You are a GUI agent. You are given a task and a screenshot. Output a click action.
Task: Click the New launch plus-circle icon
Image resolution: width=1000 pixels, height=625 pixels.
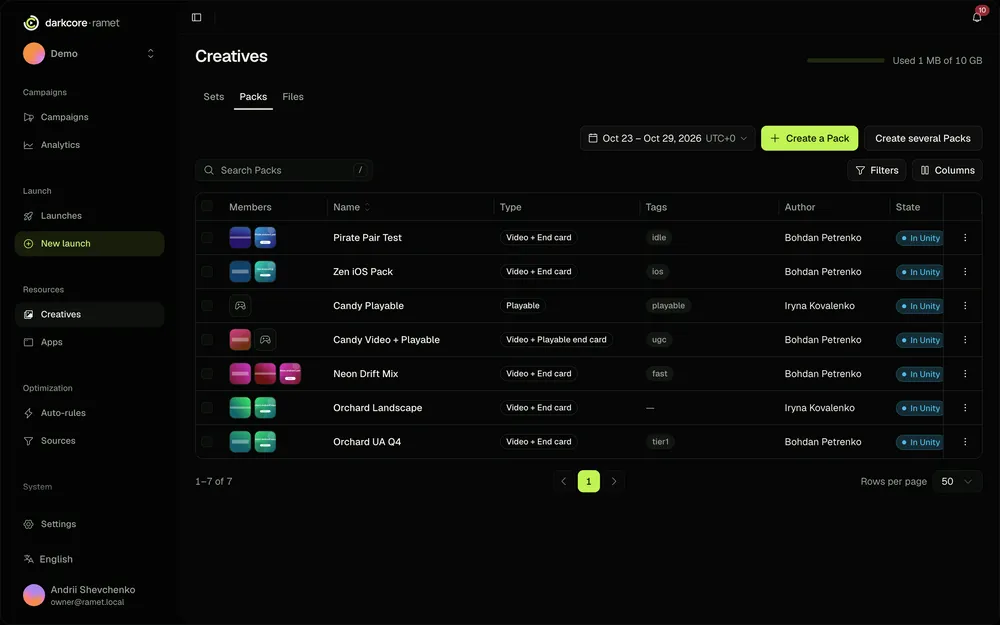[x=29, y=244]
